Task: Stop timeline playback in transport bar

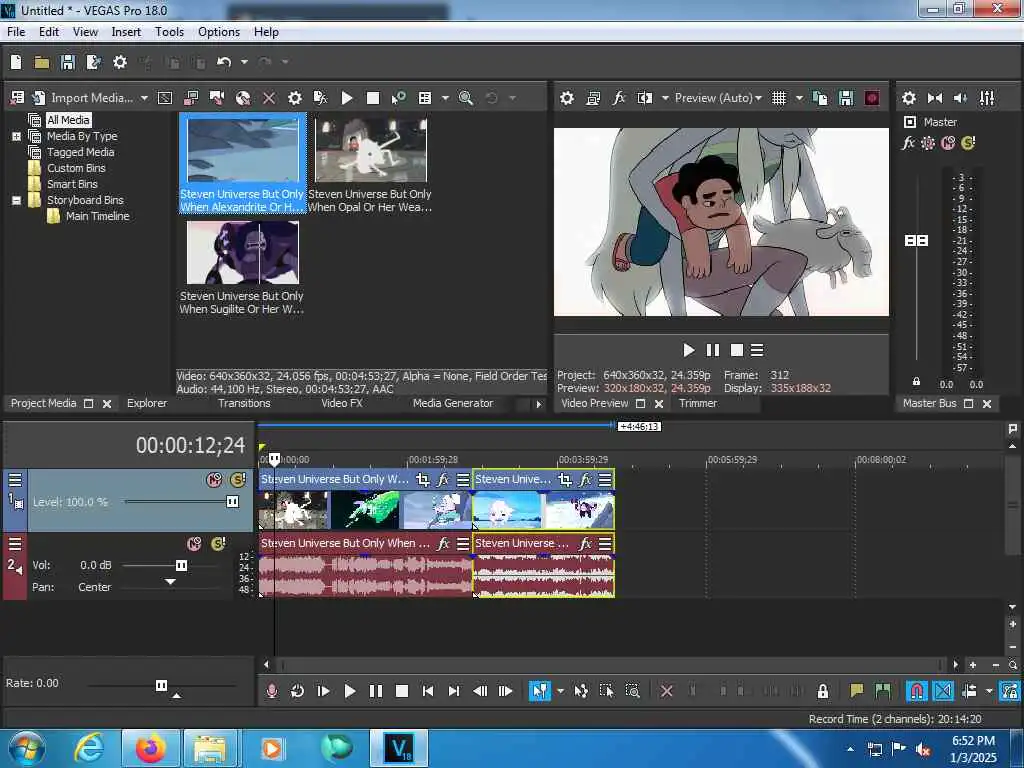Action: point(402,691)
